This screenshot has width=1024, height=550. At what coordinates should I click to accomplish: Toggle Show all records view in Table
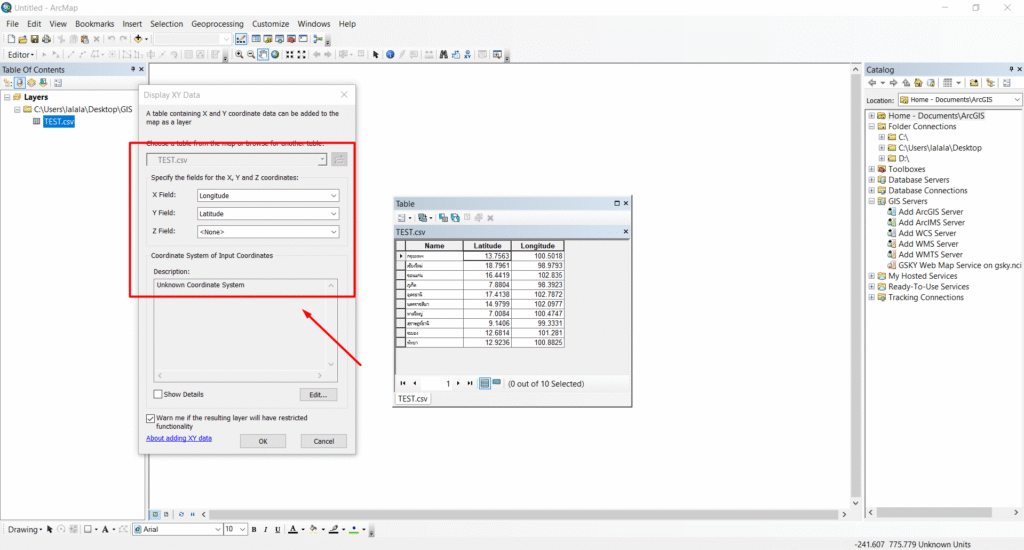point(485,383)
